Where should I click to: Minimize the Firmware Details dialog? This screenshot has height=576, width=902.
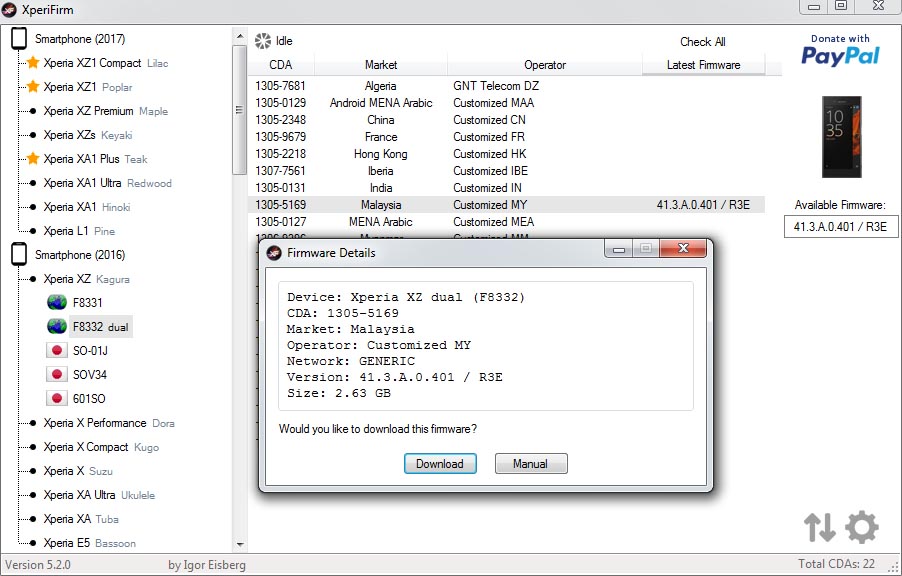coord(618,249)
